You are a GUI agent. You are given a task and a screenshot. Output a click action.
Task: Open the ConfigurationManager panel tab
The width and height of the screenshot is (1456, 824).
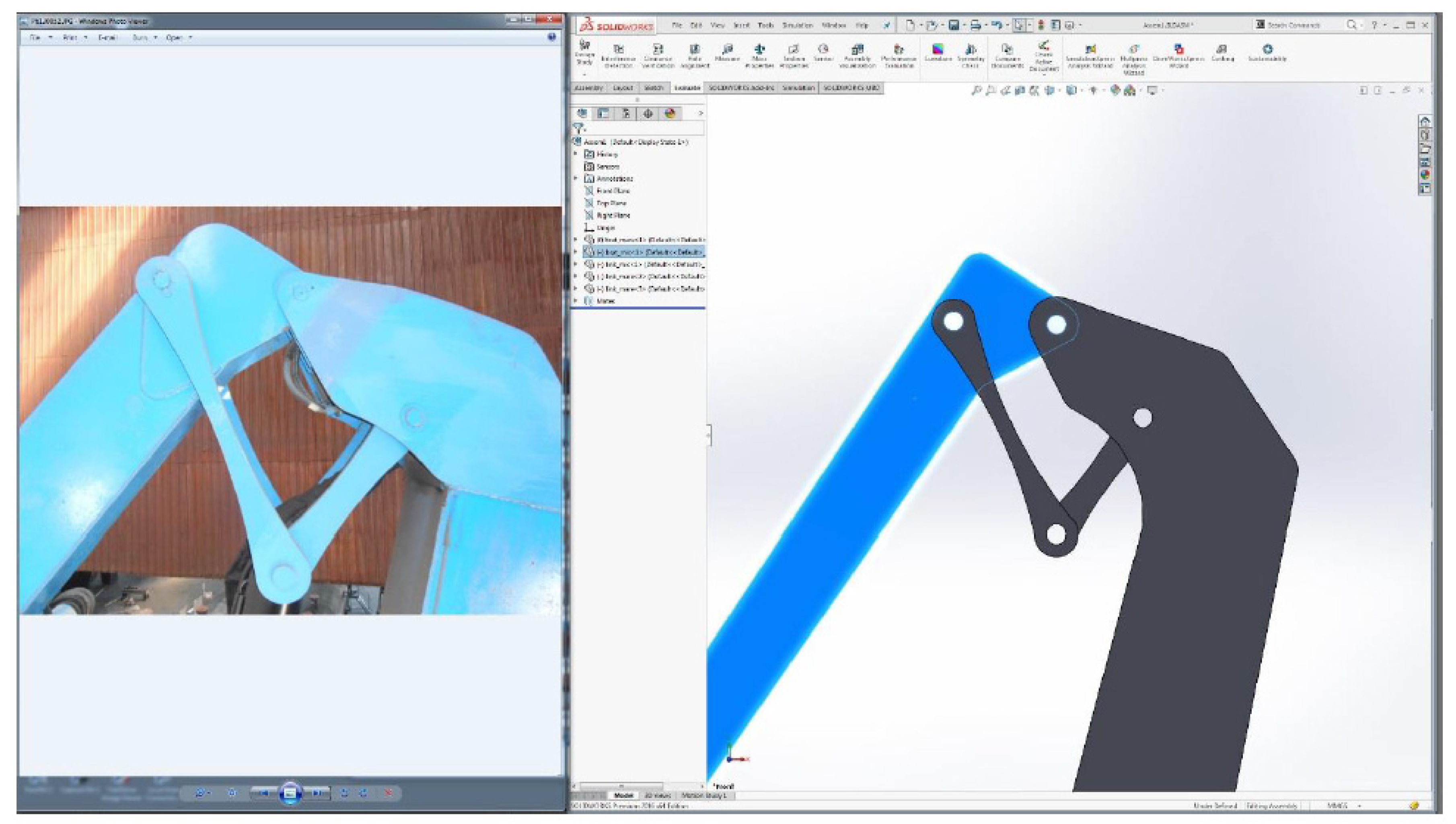tap(625, 113)
